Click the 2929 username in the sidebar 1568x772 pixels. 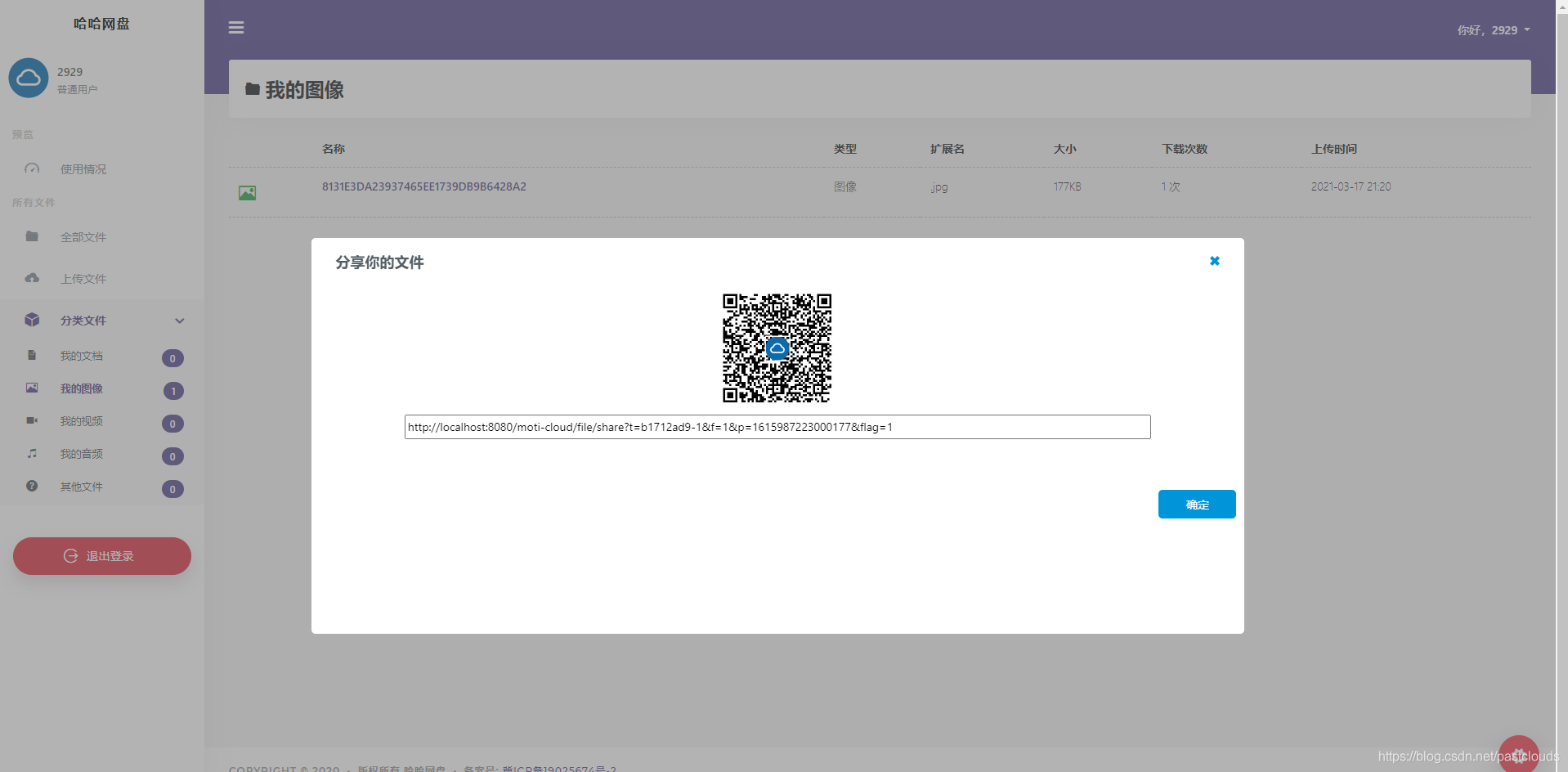69,72
